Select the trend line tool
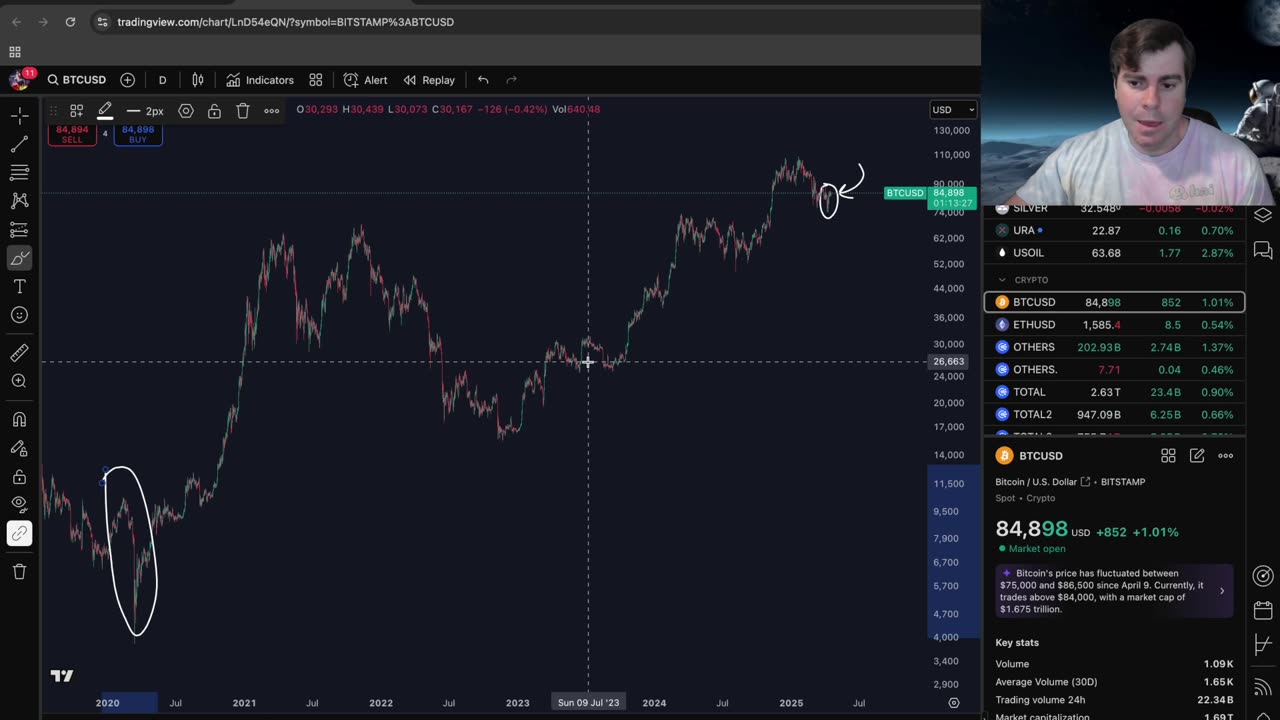 click(19, 145)
